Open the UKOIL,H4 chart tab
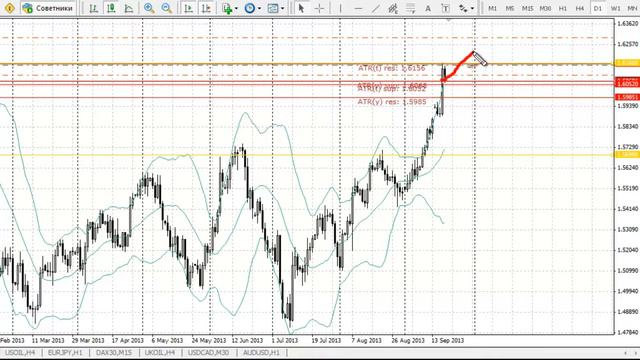640x360 pixels. 160,352
